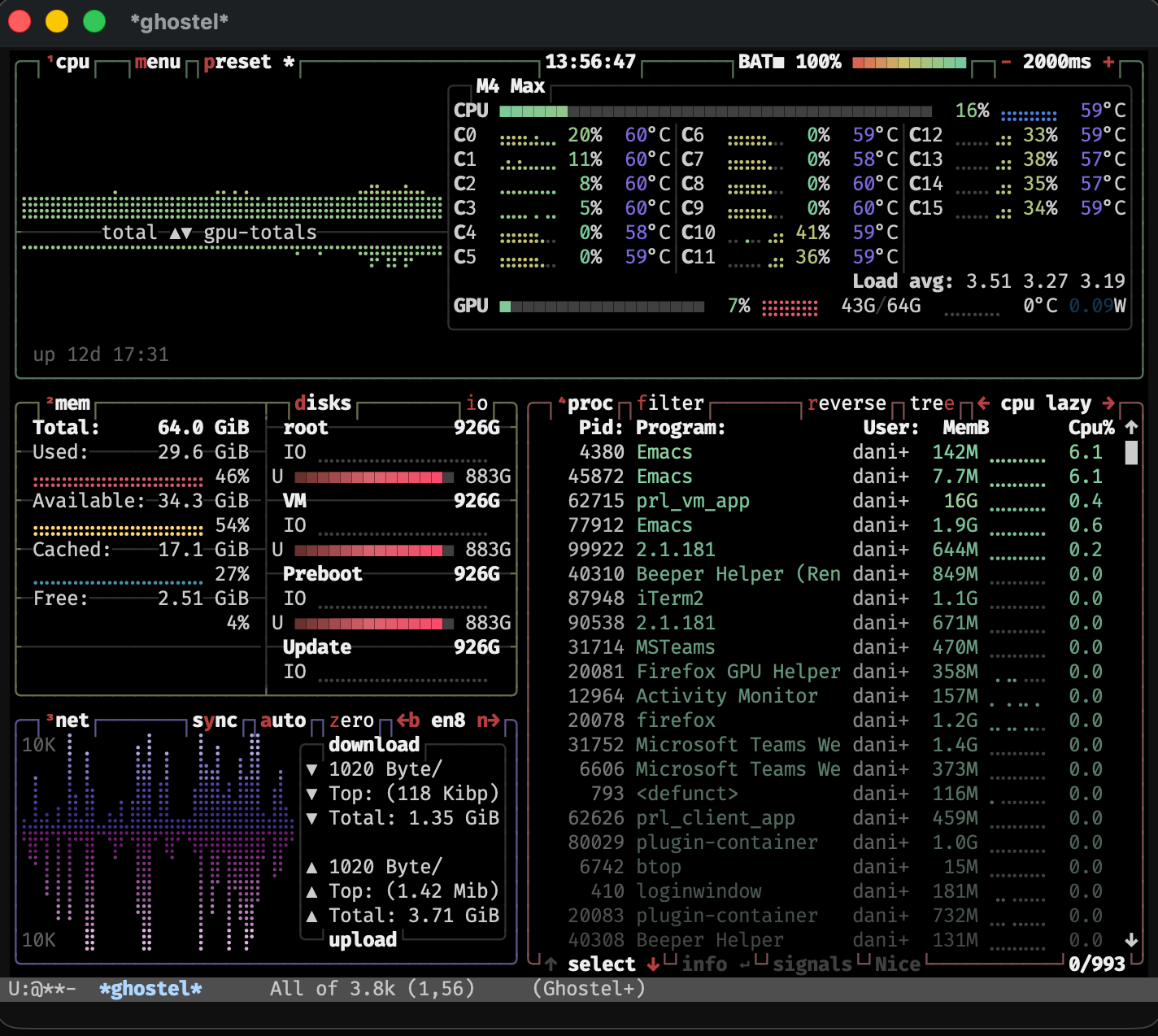Select the btop process row

click(835, 867)
